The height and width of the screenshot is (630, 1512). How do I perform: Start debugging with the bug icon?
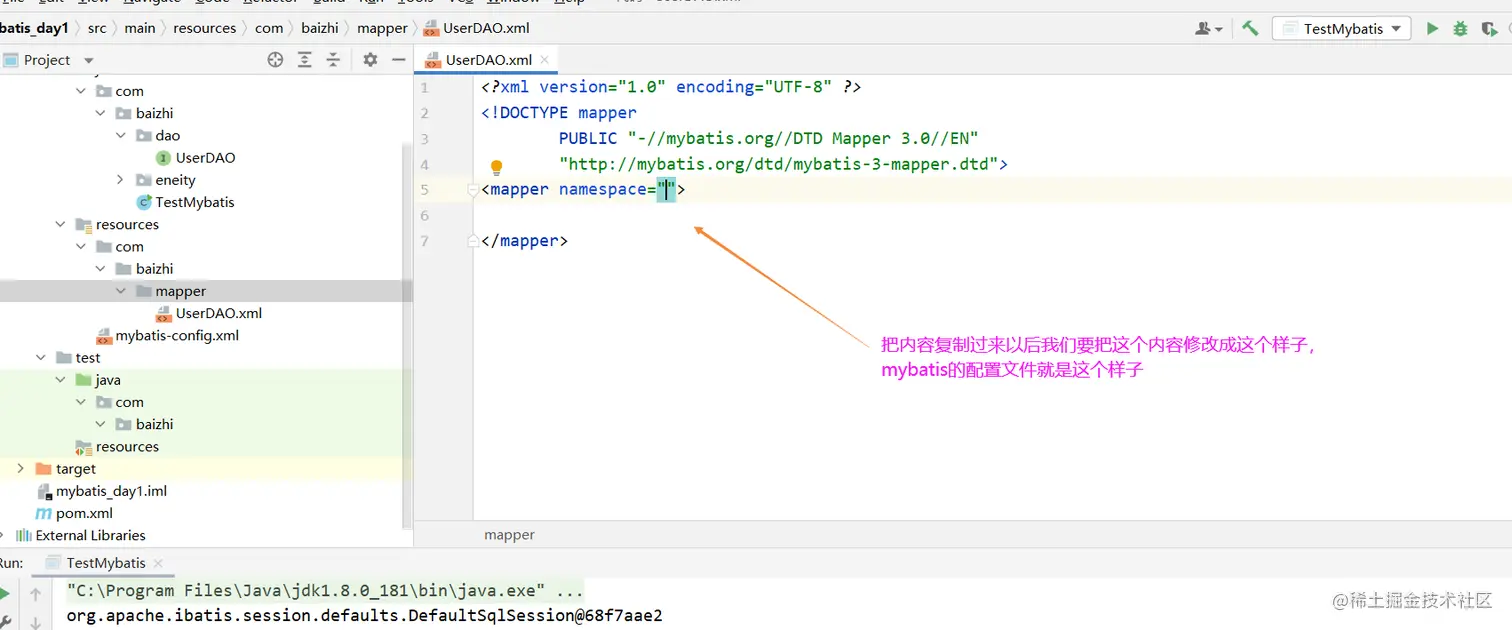pyautogui.click(x=1460, y=29)
